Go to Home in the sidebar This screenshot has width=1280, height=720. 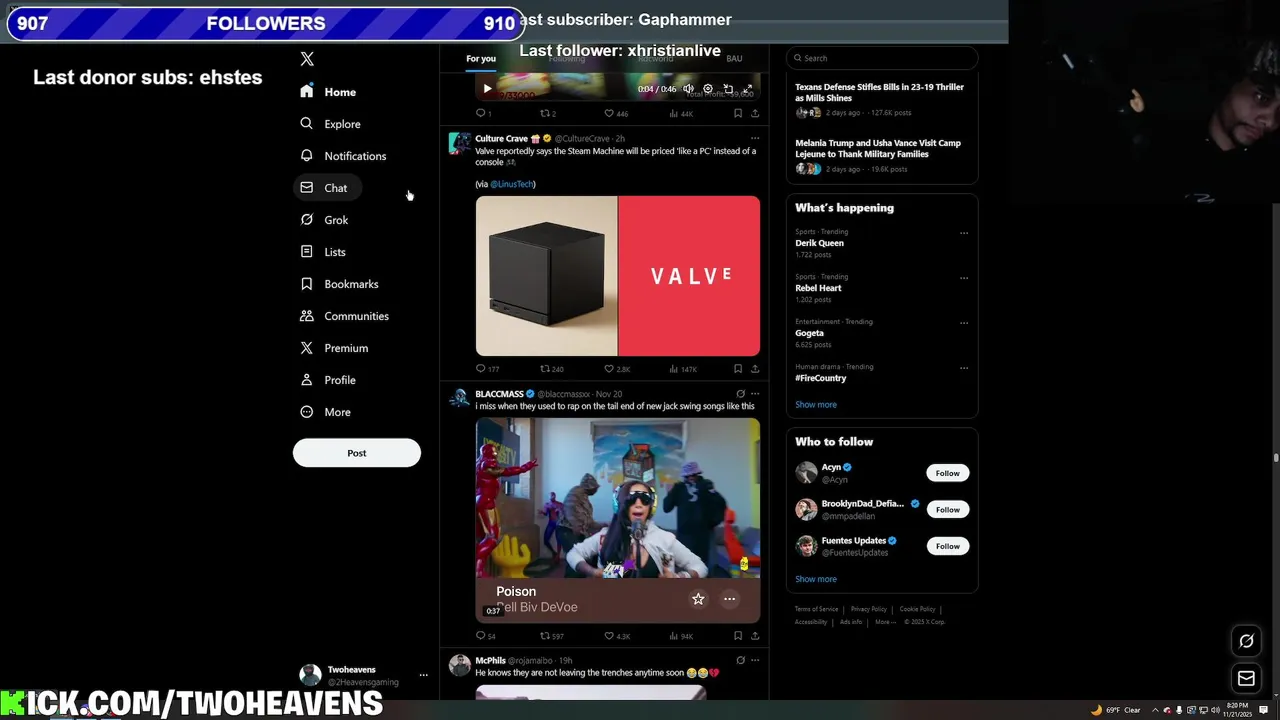pos(328,92)
